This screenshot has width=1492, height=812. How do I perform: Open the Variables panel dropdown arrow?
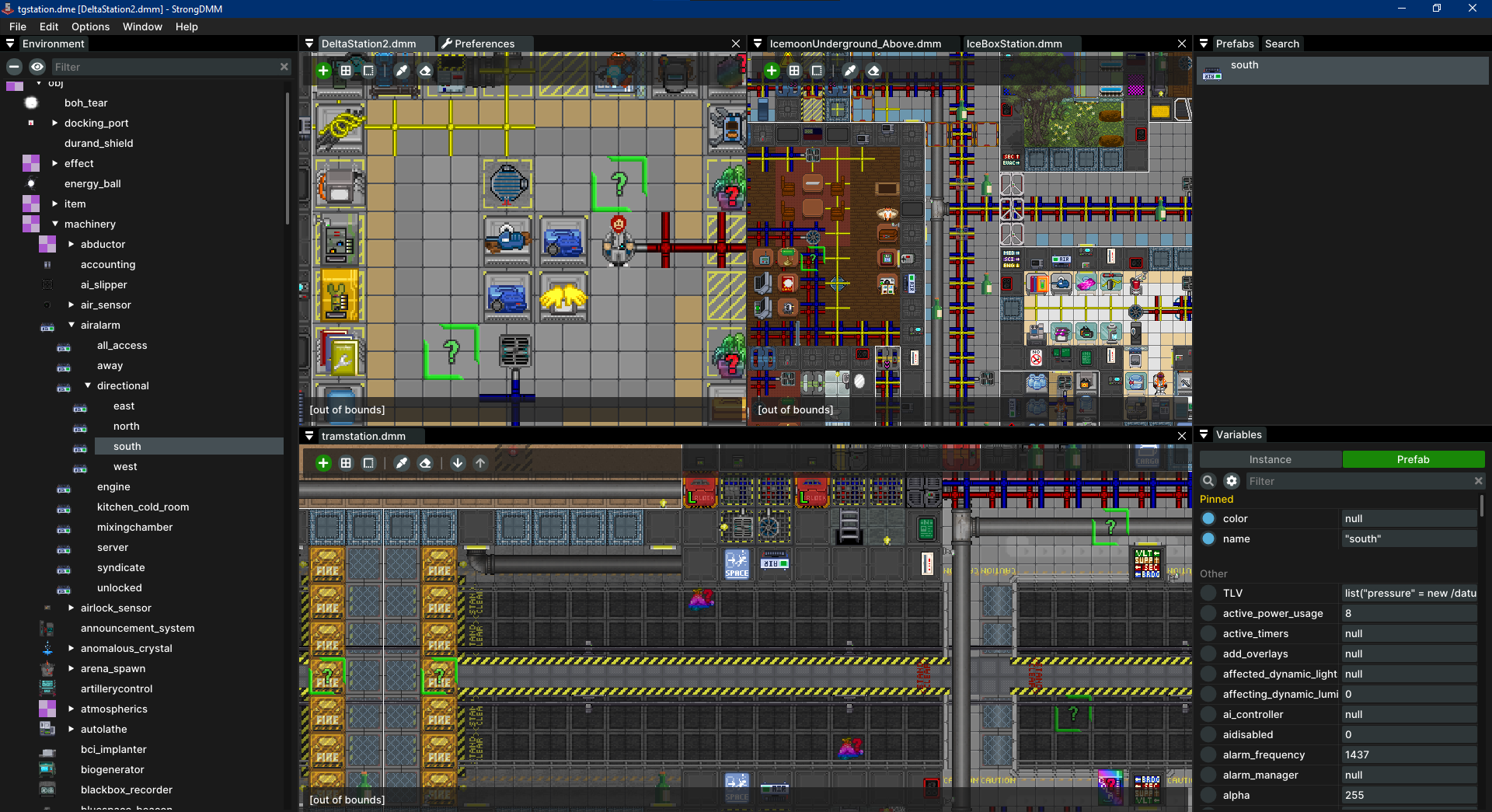click(1204, 434)
